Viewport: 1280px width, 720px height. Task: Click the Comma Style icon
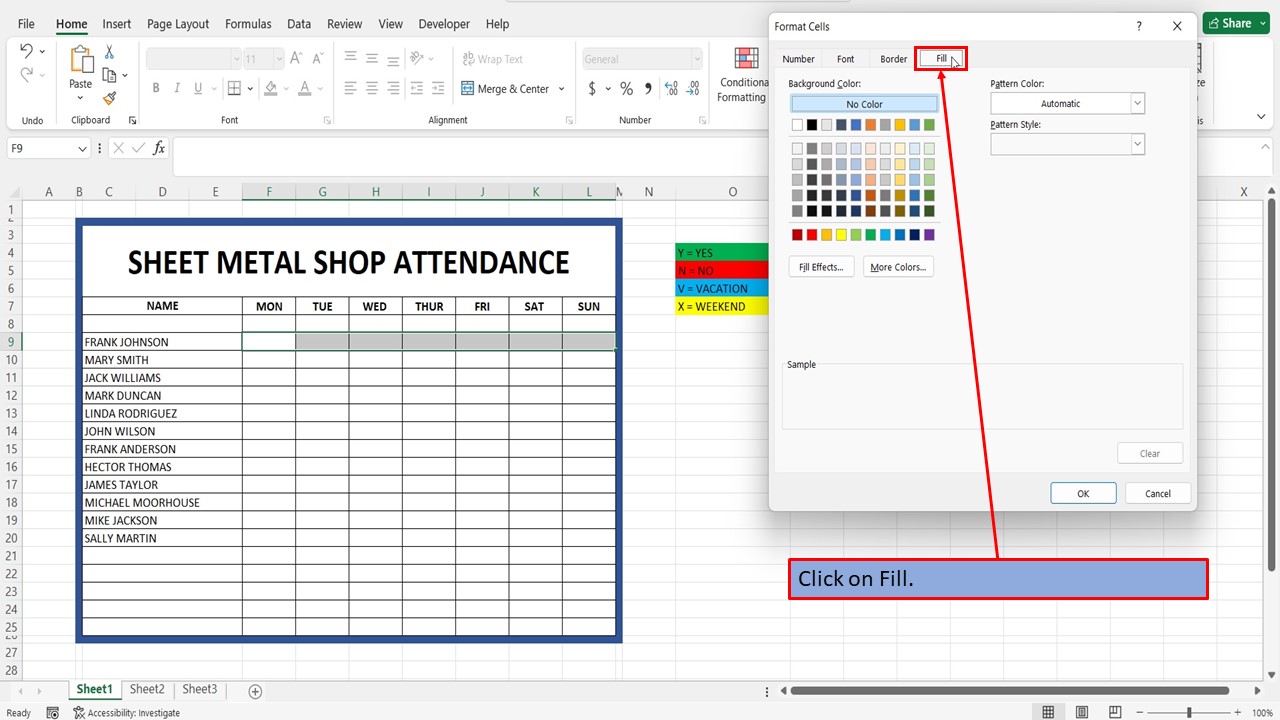649,89
